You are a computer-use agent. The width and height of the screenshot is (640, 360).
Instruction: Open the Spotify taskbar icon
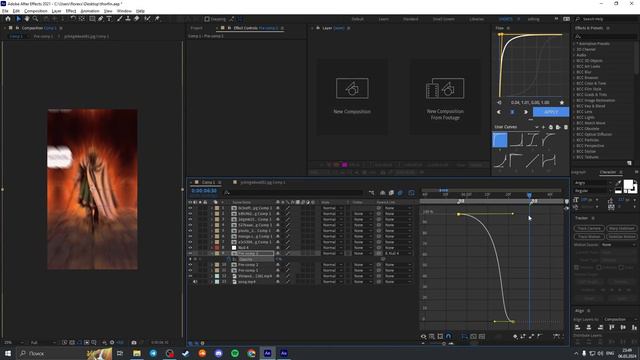pos(235,353)
